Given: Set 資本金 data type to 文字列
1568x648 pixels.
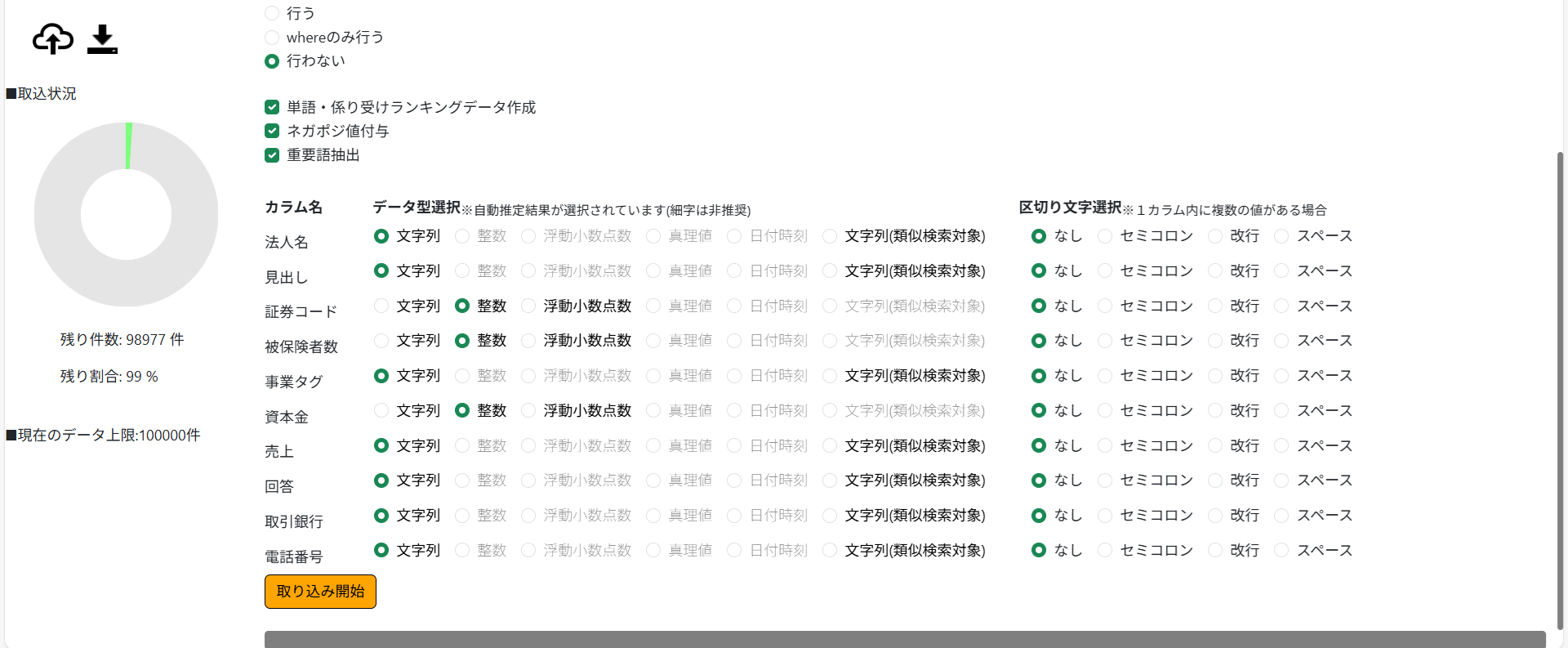Looking at the screenshot, I should [381, 410].
